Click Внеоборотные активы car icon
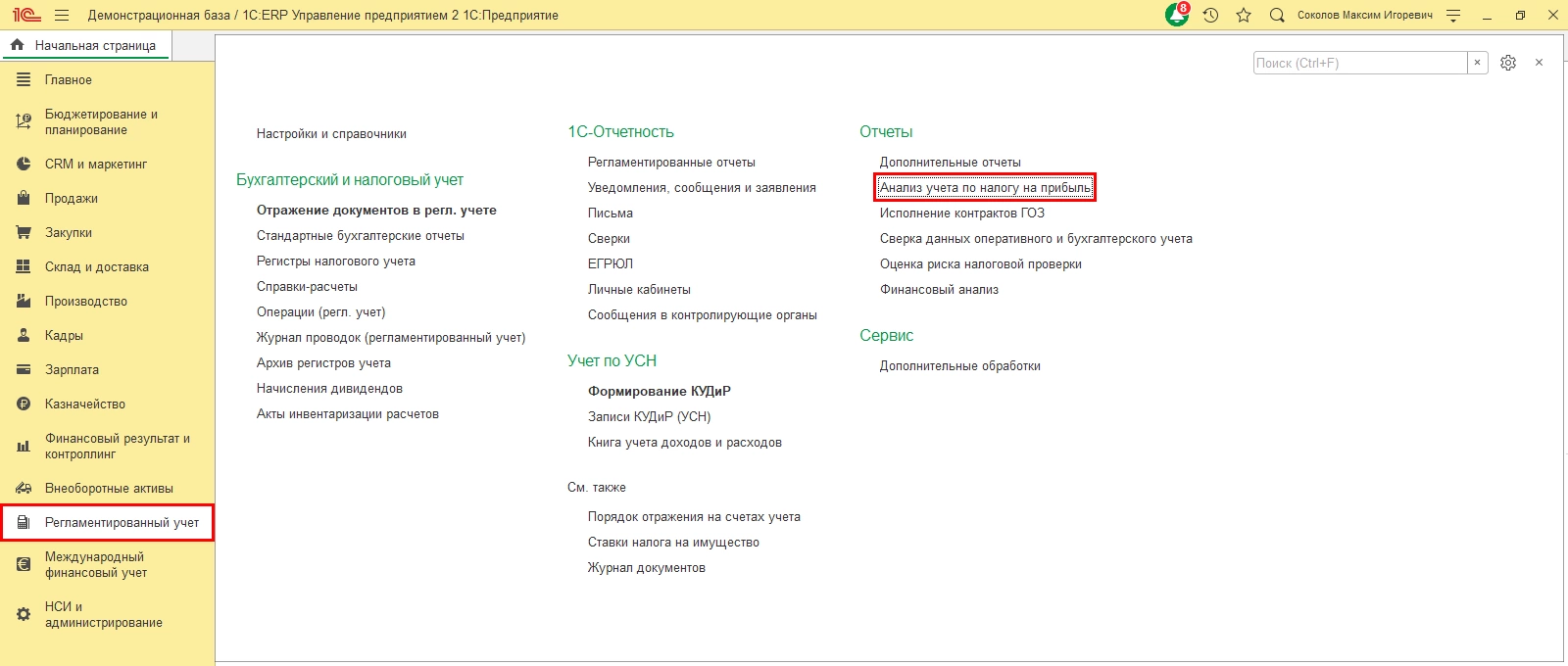The height and width of the screenshot is (666, 1568). pos(24,488)
